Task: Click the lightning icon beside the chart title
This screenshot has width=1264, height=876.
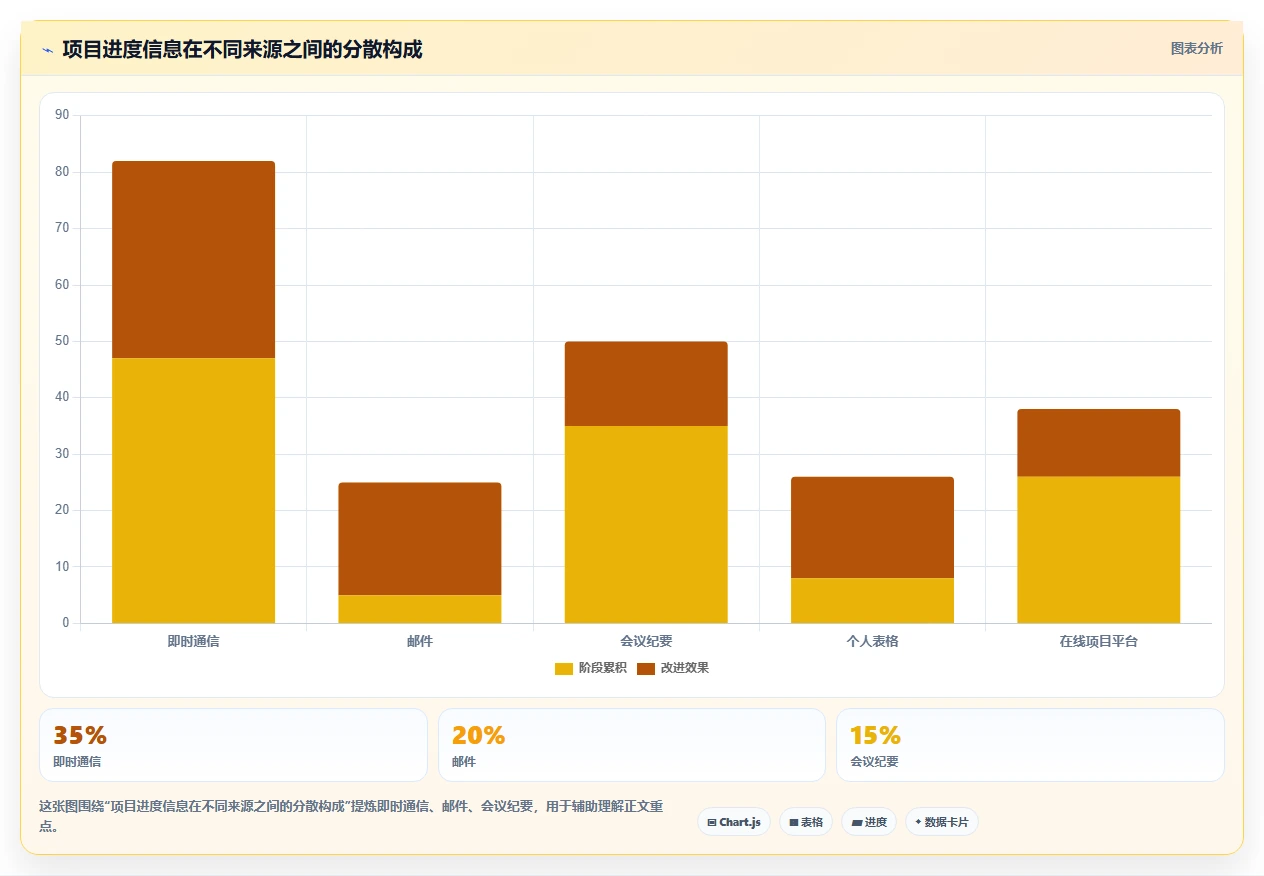Action: pyautogui.click(x=48, y=50)
